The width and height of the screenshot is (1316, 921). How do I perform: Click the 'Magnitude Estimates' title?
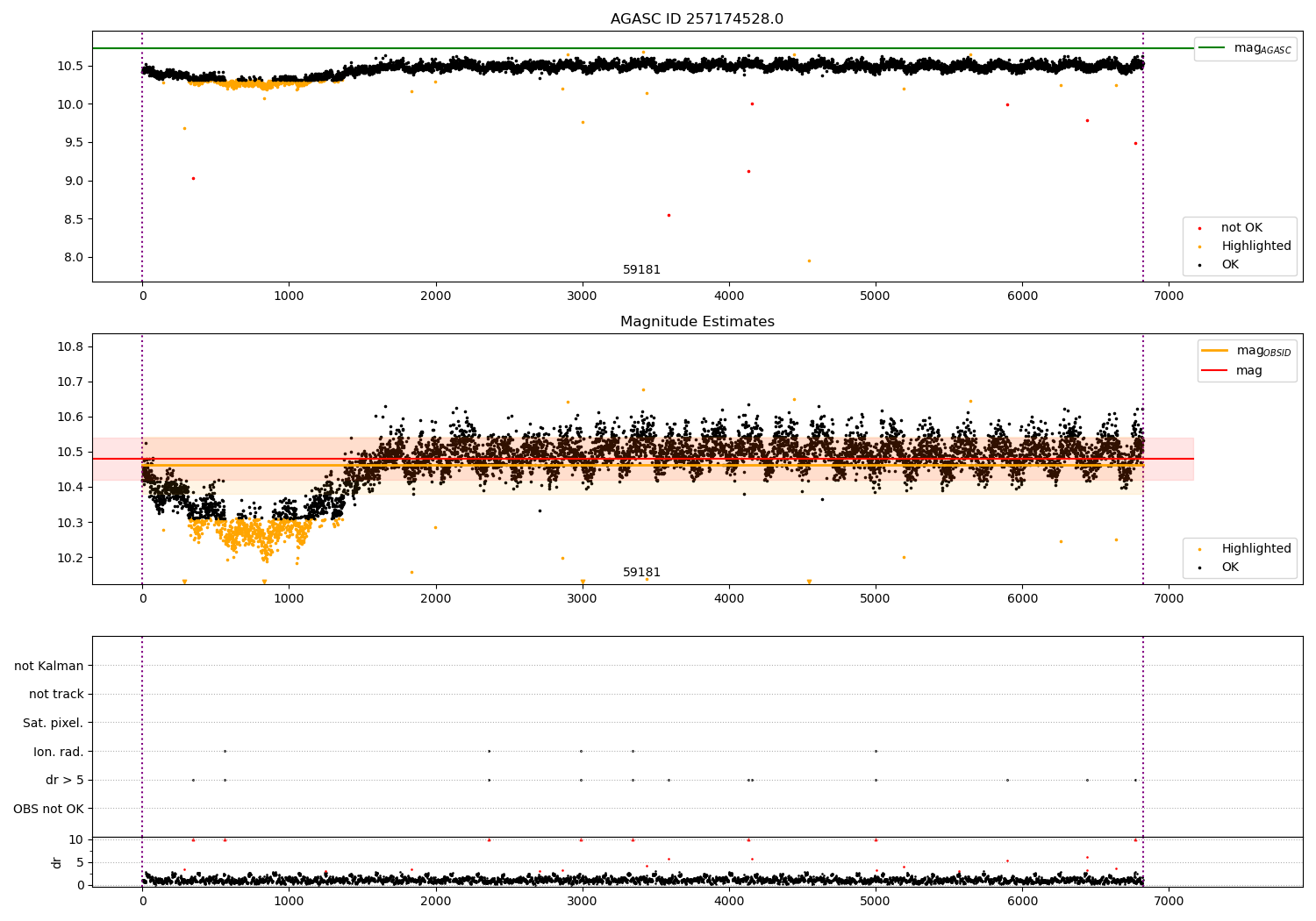(x=697, y=322)
